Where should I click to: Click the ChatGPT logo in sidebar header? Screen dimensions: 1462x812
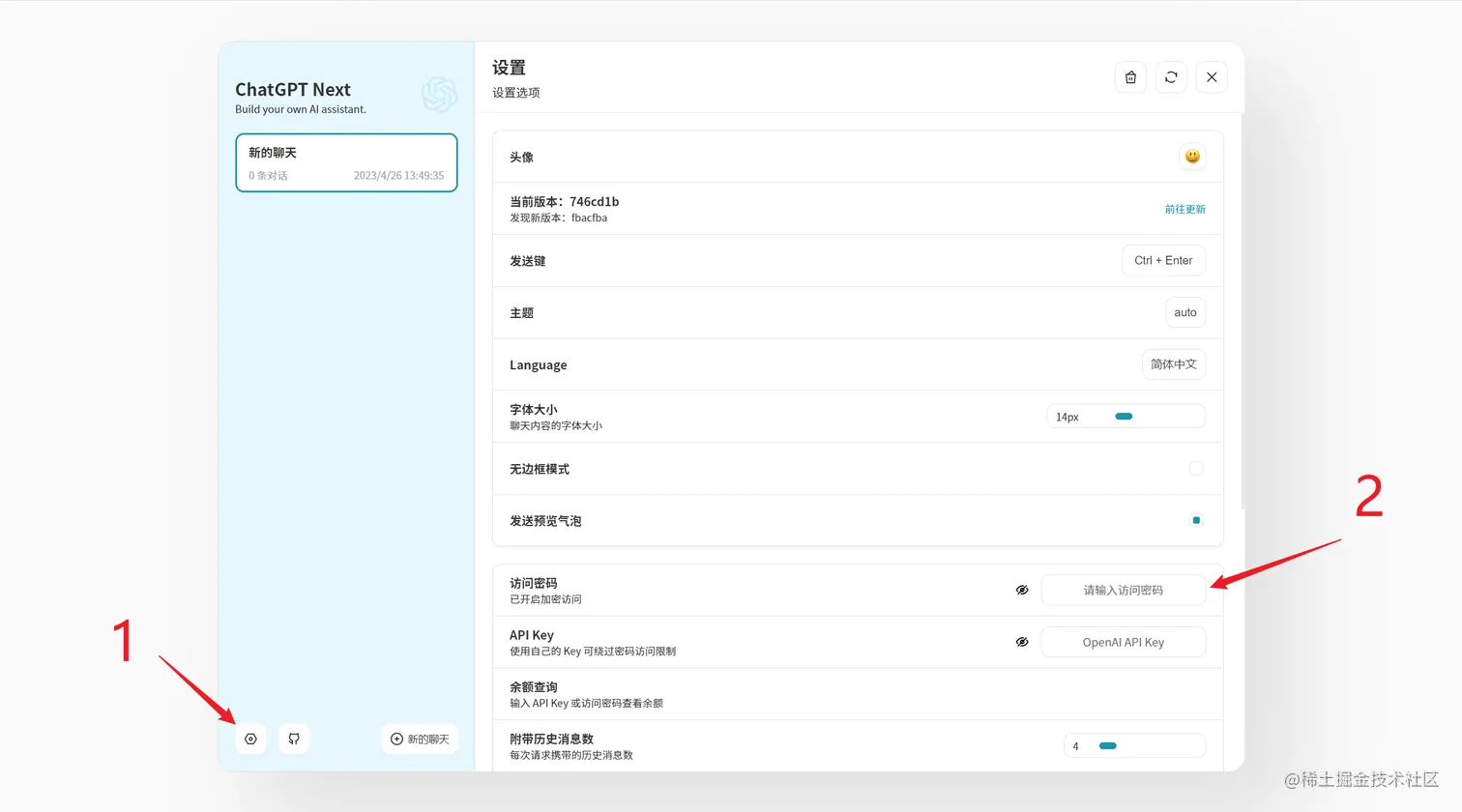(439, 95)
